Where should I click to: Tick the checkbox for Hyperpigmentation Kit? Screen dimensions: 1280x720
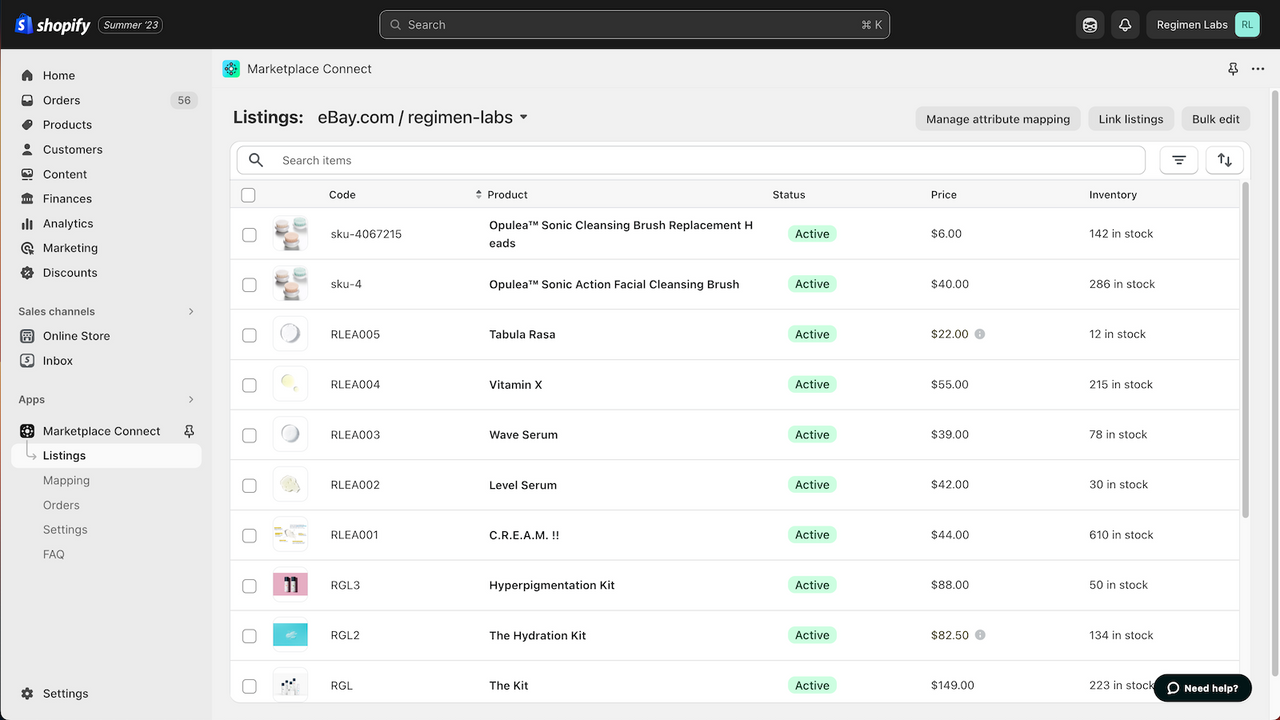coord(248,585)
